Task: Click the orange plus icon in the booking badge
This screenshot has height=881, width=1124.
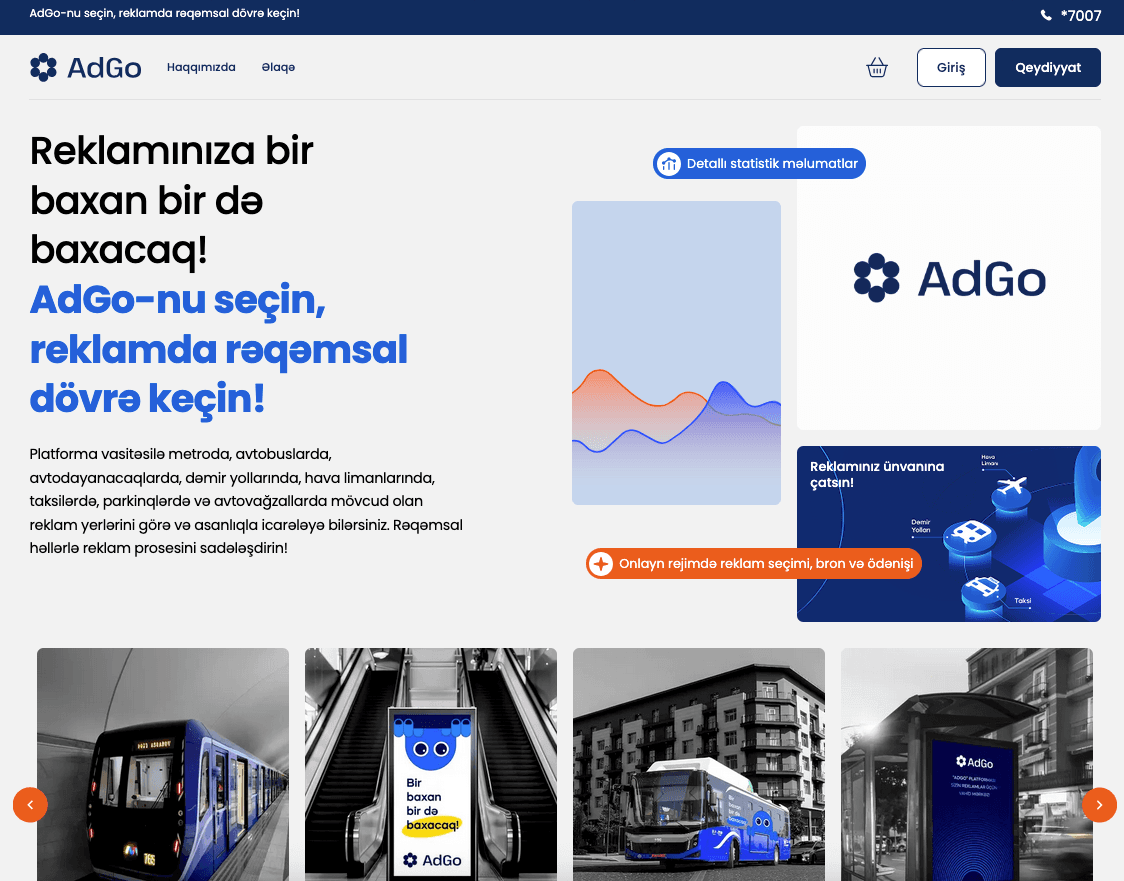Action: [601, 563]
